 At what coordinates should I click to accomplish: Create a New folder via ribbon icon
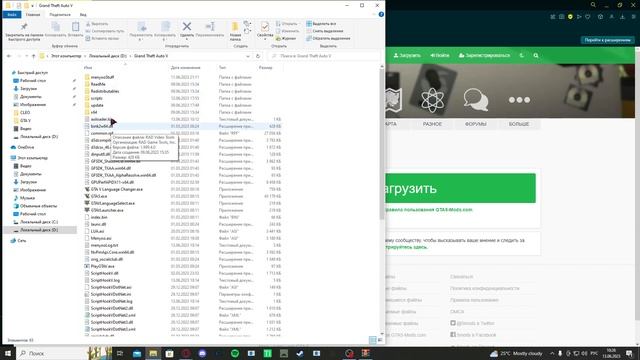click(235, 27)
